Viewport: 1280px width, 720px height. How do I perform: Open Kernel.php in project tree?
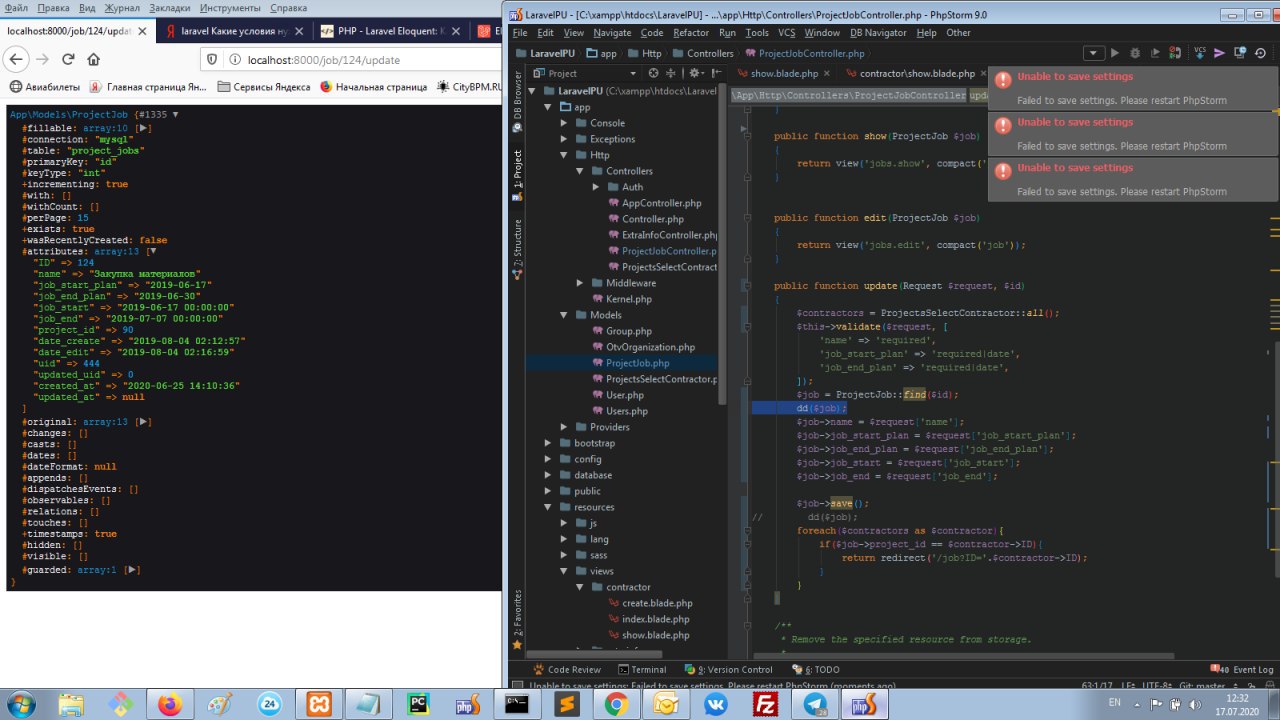point(628,299)
